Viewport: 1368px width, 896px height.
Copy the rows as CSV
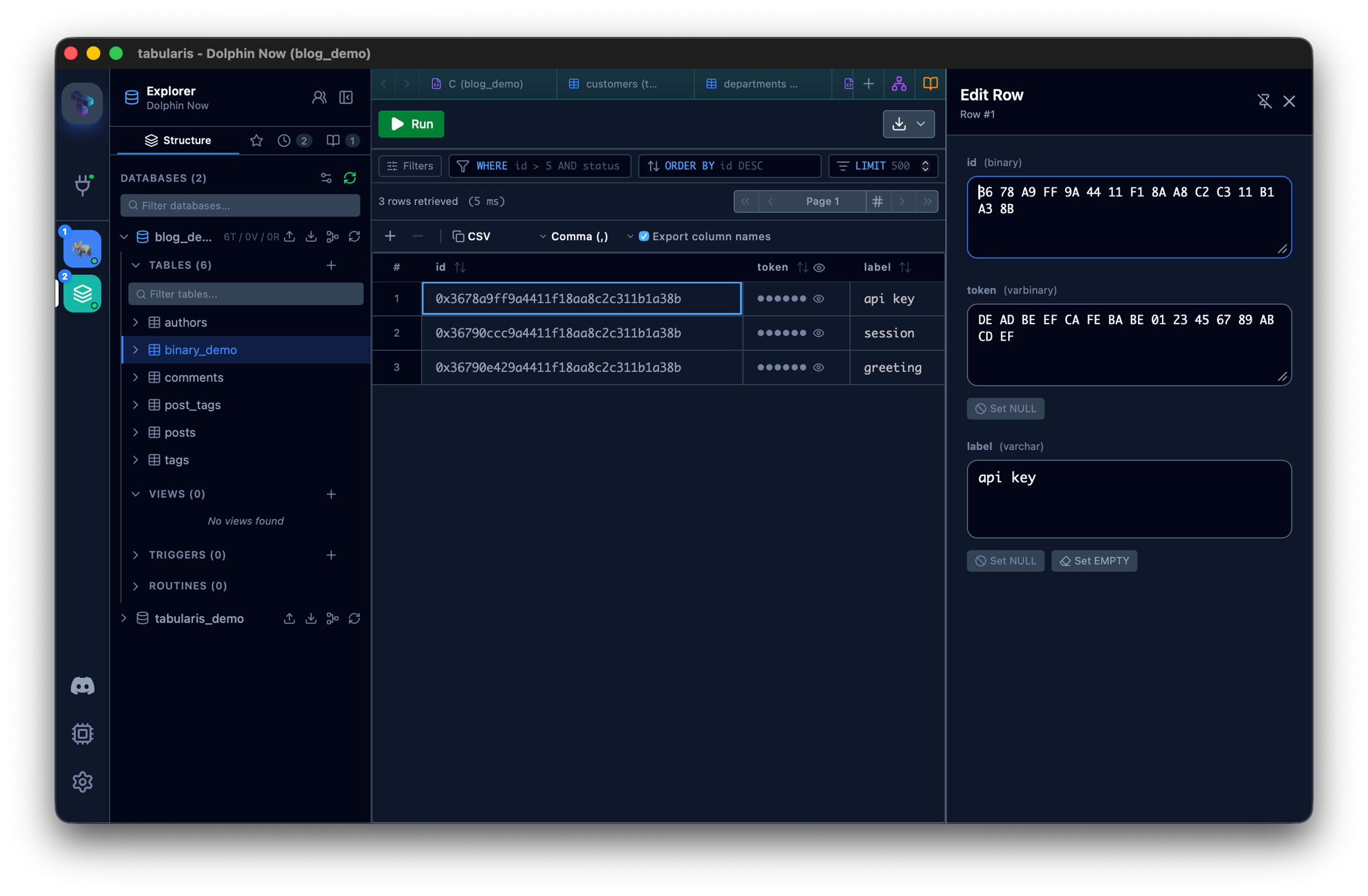471,236
